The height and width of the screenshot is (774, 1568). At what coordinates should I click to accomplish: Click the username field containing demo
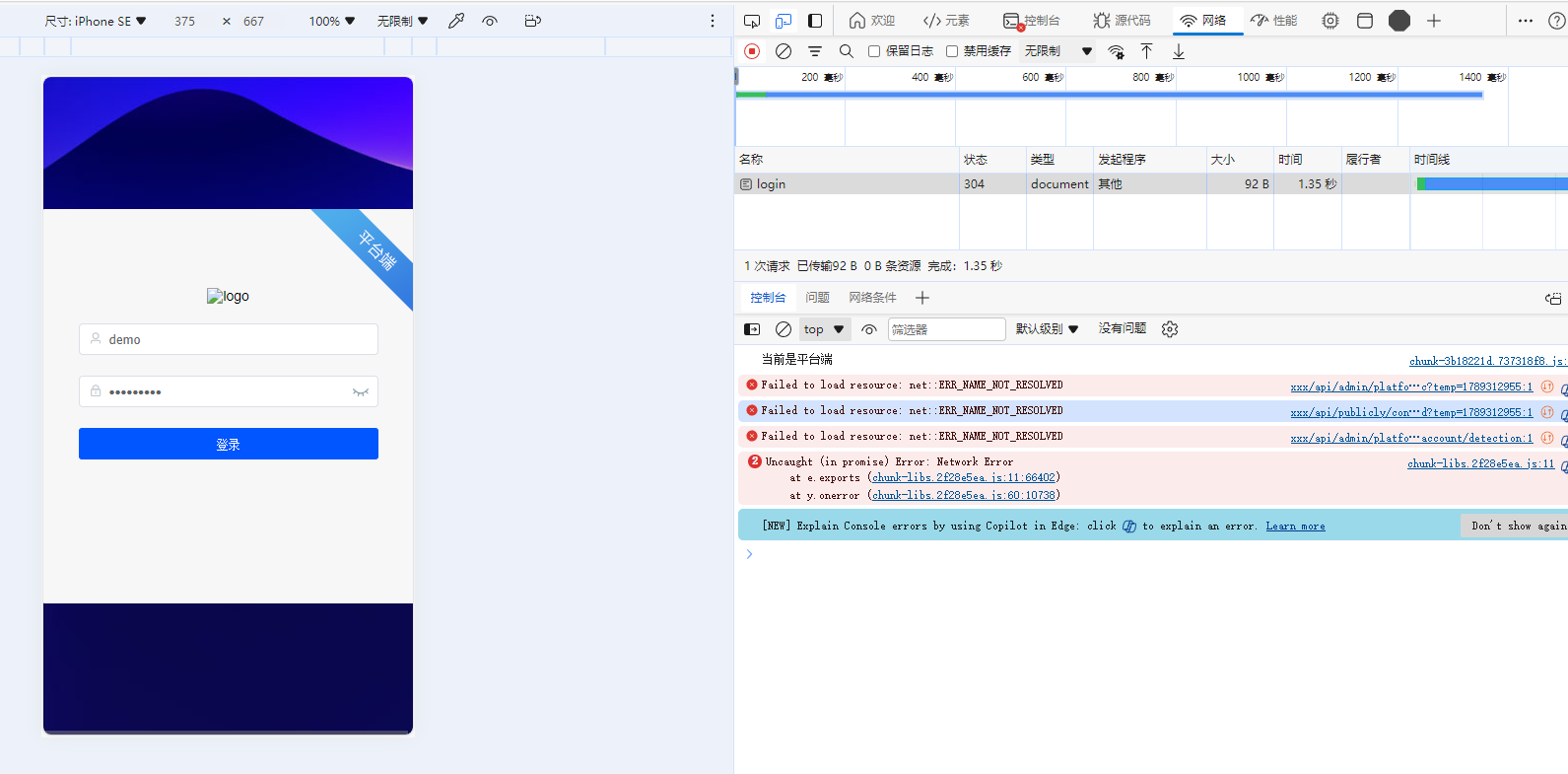pos(229,339)
